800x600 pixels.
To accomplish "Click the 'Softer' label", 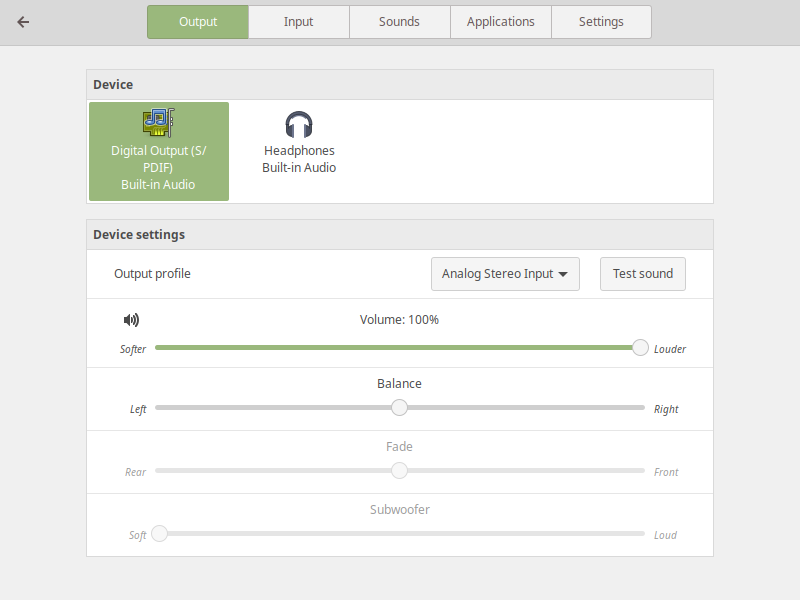I will pyautogui.click(x=133, y=349).
